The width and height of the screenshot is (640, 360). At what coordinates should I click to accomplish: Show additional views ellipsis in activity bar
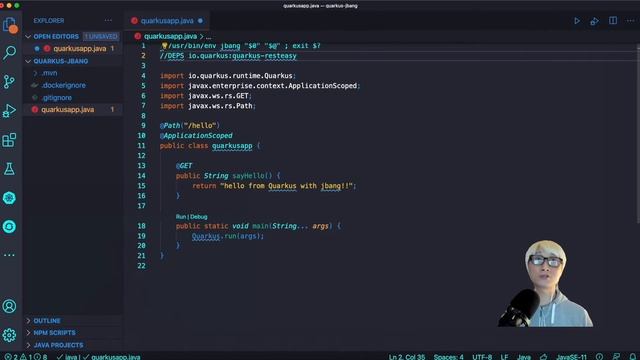tap(9, 255)
